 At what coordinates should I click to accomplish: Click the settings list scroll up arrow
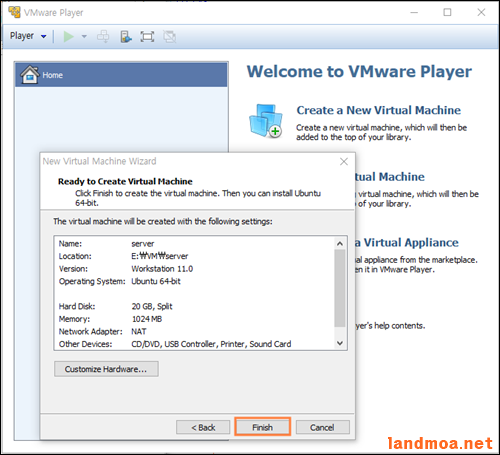pyautogui.click(x=340, y=243)
